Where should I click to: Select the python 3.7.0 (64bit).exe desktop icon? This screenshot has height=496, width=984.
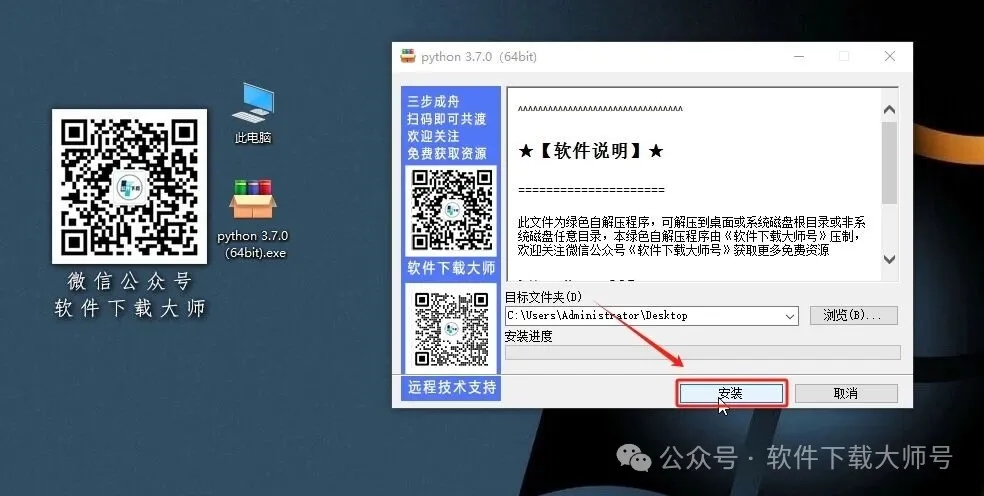click(253, 220)
